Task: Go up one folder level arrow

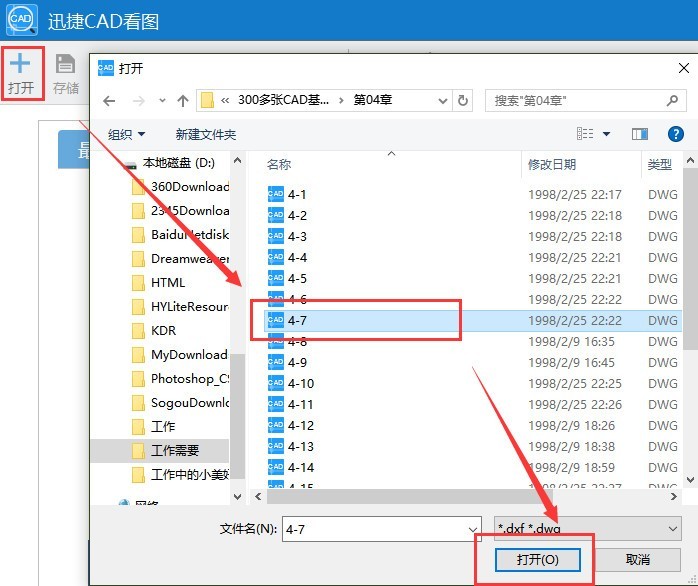Action: coord(183,101)
